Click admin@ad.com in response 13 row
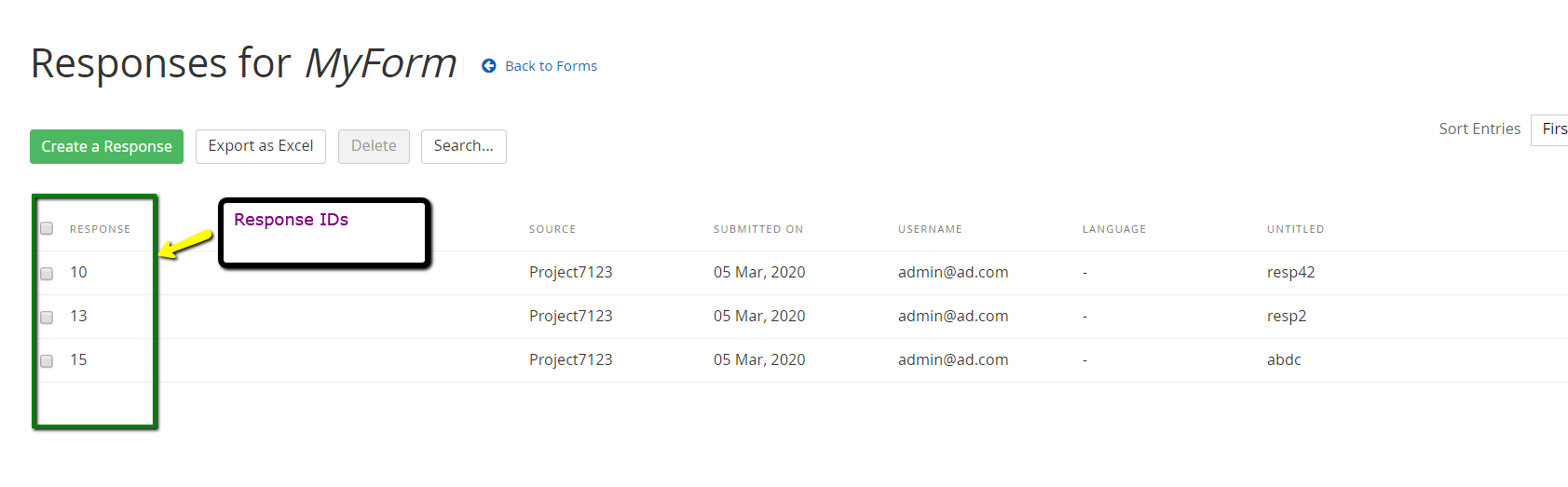Screen dimensions: 1568x487 953,316
